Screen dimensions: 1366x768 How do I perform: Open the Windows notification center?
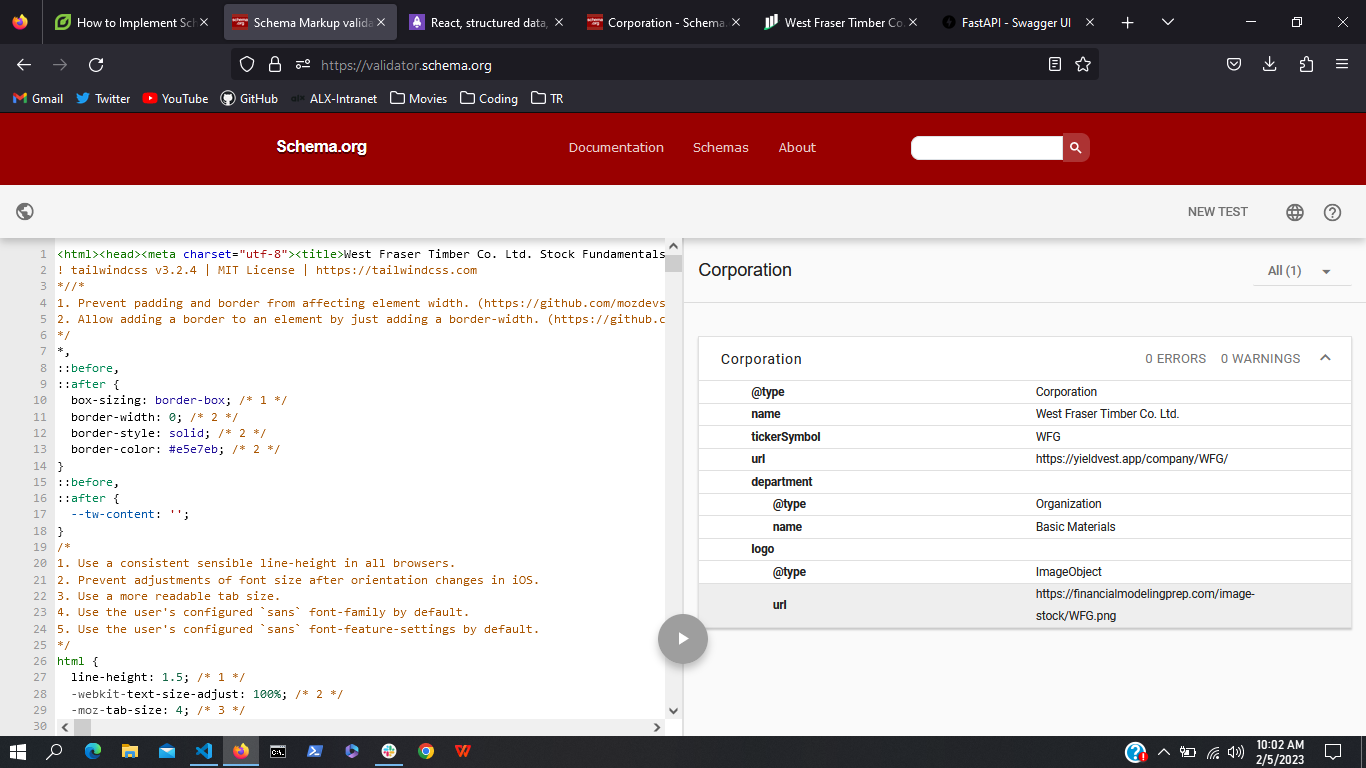[x=1332, y=751]
